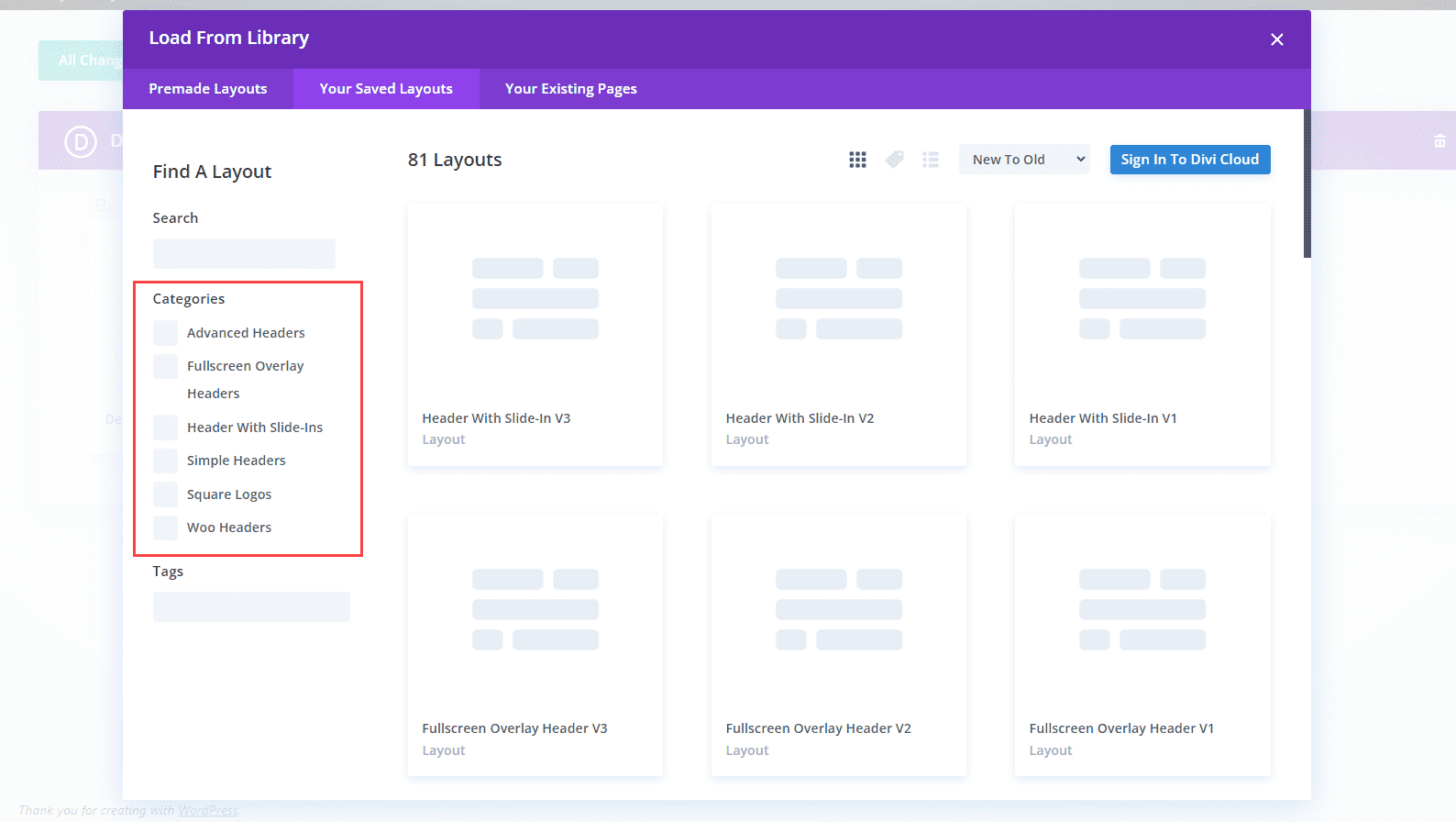Open the Tags filter field
The width and height of the screenshot is (1456, 822).
(x=251, y=606)
